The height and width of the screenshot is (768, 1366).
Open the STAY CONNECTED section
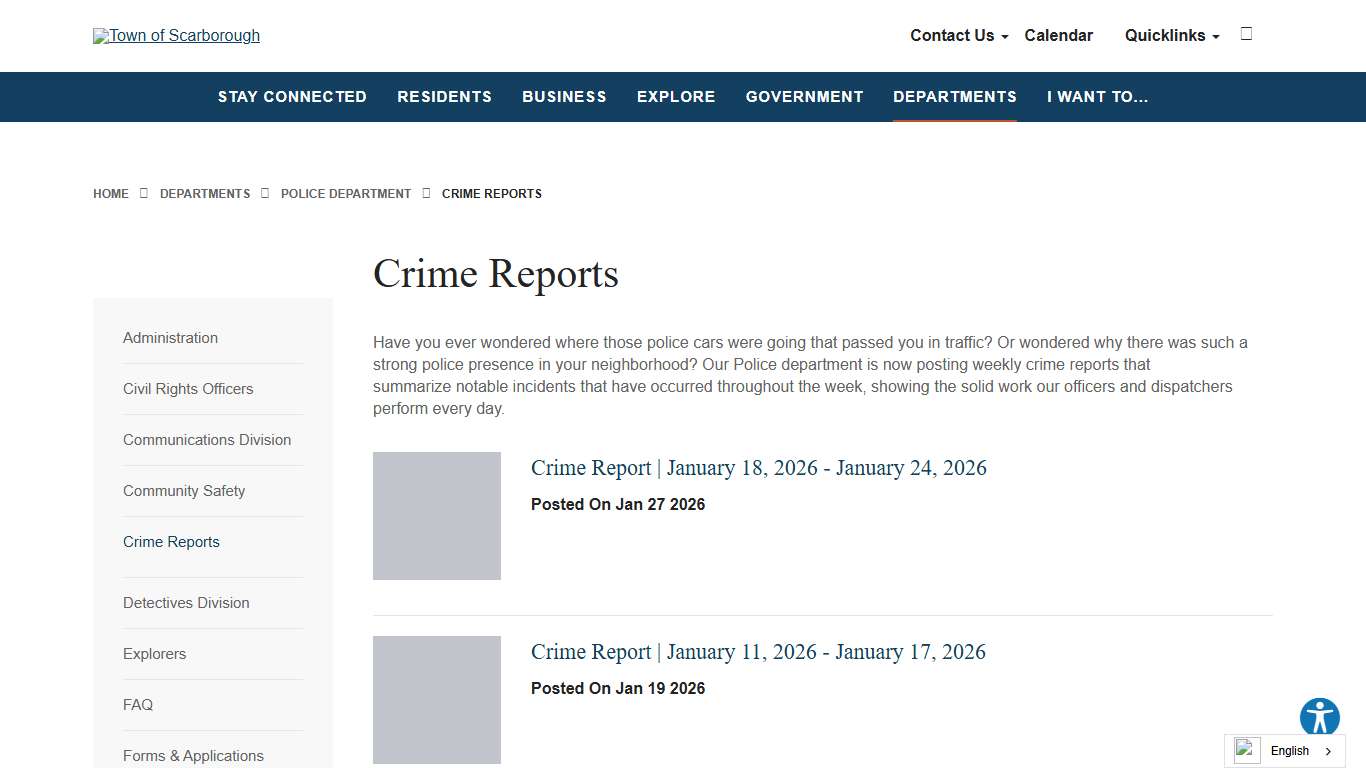click(292, 97)
